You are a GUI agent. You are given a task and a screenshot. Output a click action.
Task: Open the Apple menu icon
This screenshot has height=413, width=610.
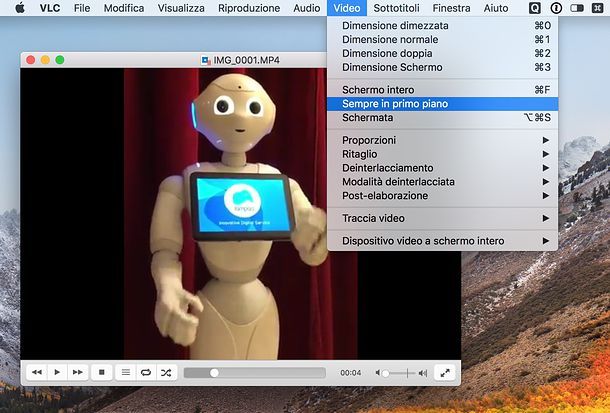coord(18,8)
